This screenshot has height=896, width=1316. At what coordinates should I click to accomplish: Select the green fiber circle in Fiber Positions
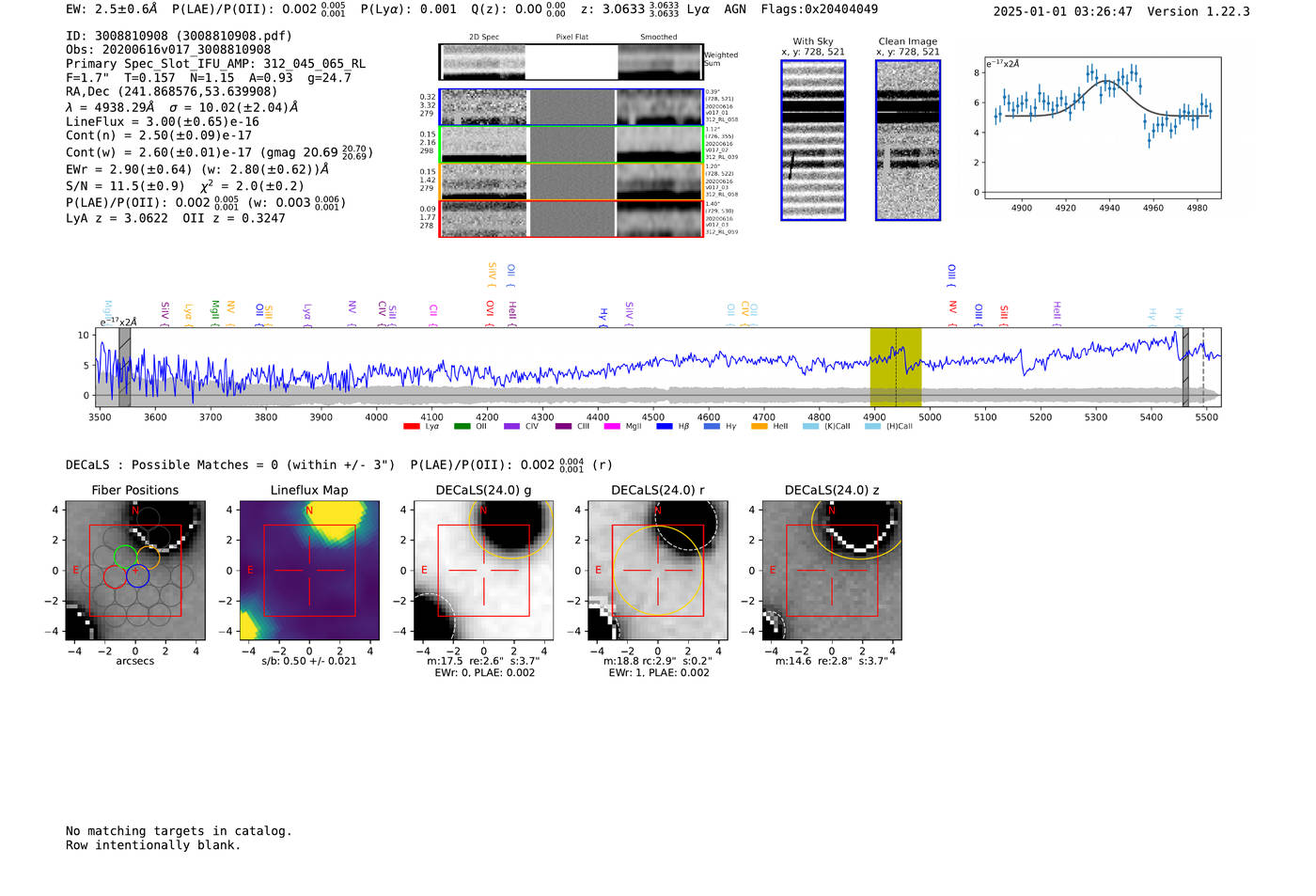point(126,556)
